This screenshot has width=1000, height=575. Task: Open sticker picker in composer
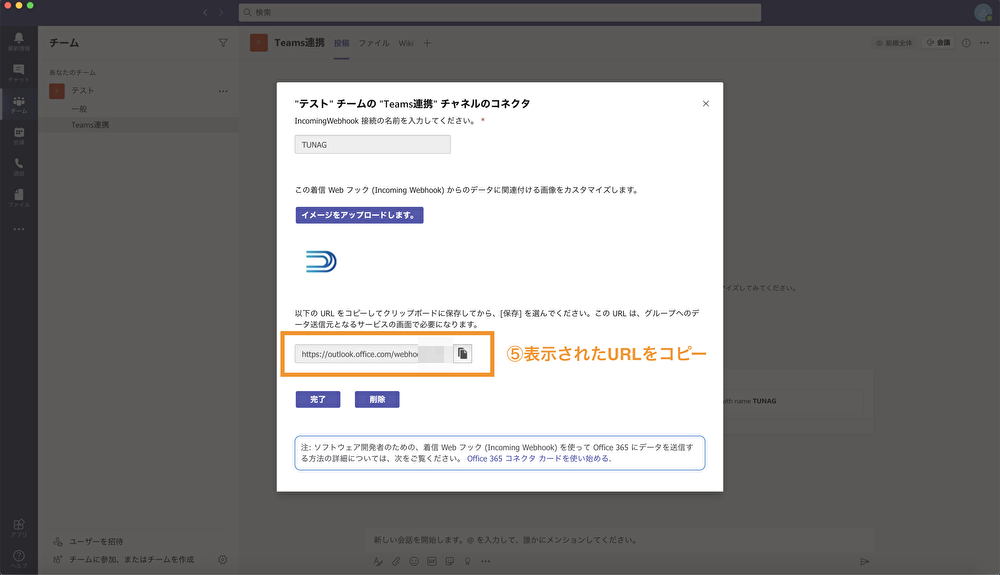(x=450, y=562)
